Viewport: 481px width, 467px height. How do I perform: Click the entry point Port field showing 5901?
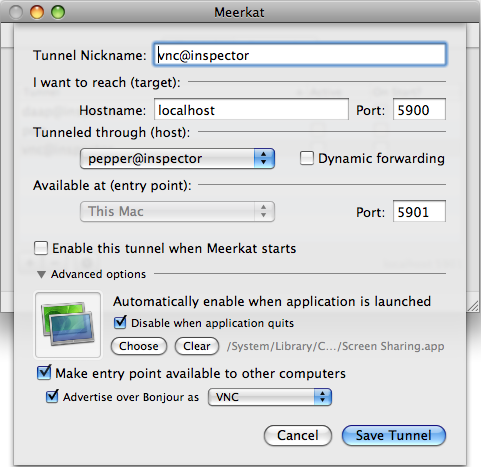pos(419,211)
